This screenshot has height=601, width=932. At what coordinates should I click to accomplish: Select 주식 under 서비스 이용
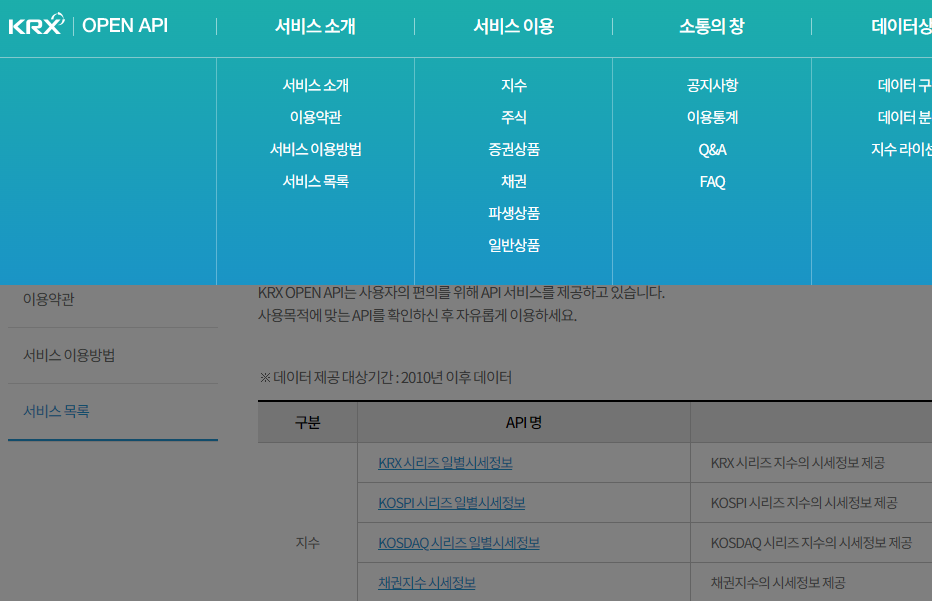click(514, 117)
